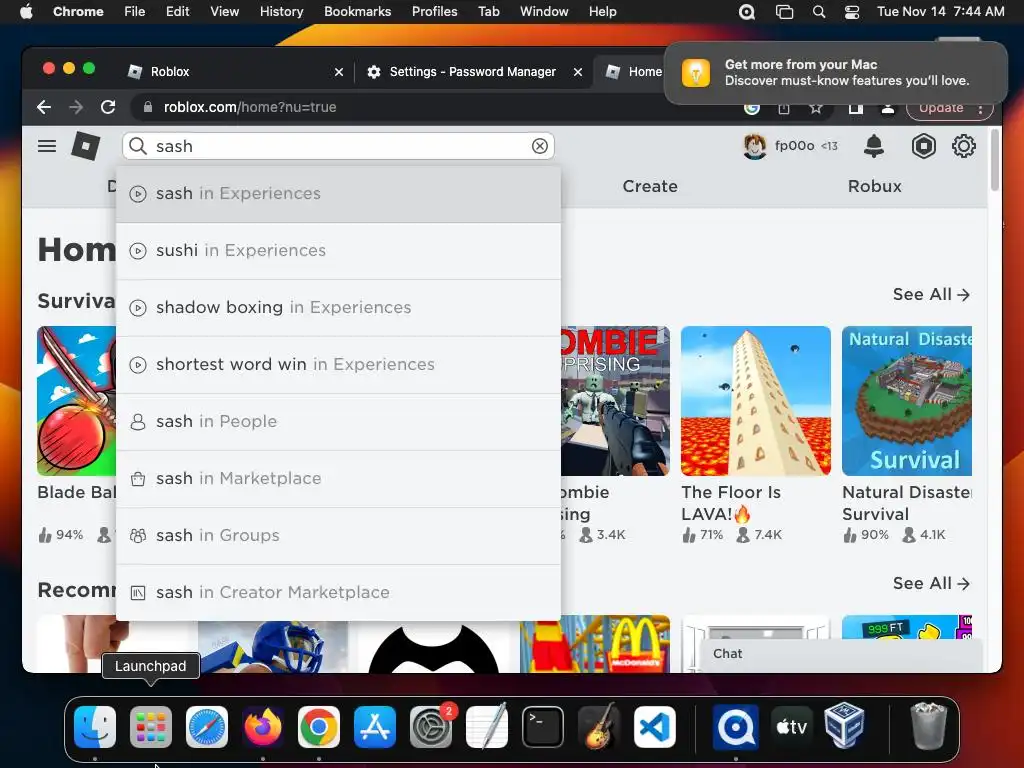The width and height of the screenshot is (1024, 768).
Task: Click the Chrome Update button
Action: (941, 108)
